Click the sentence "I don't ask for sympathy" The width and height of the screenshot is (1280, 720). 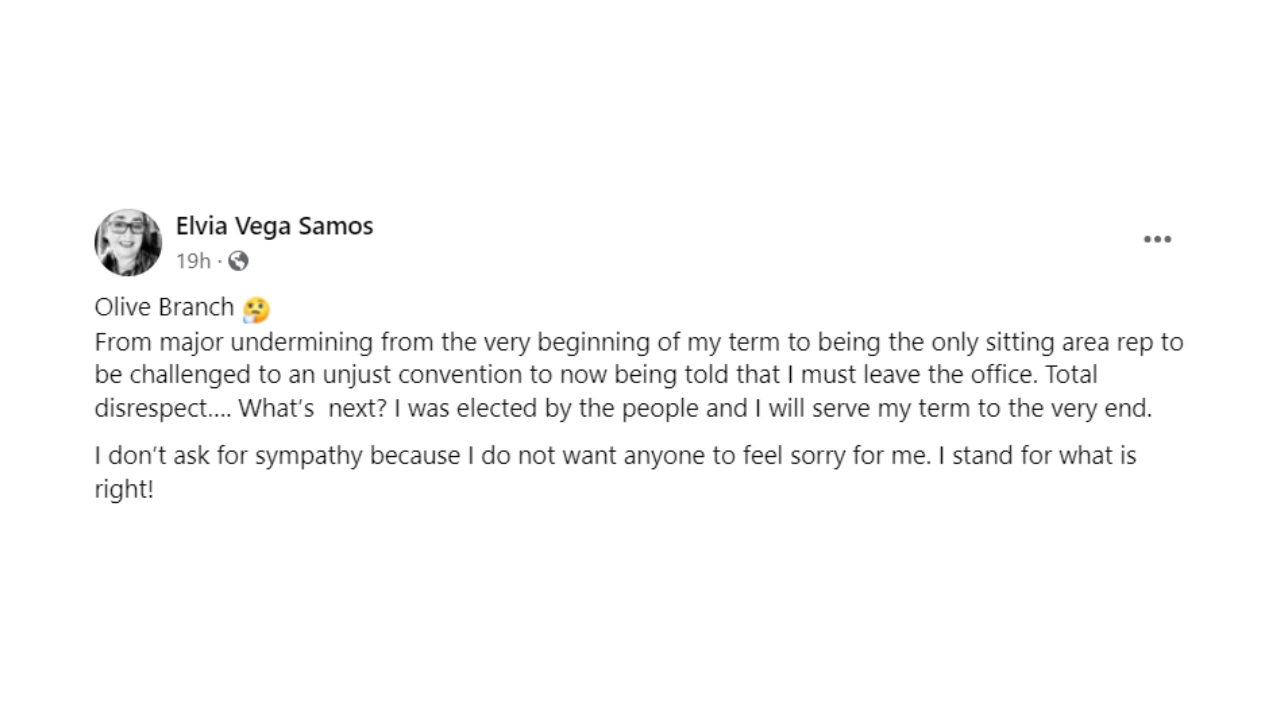click(x=229, y=457)
